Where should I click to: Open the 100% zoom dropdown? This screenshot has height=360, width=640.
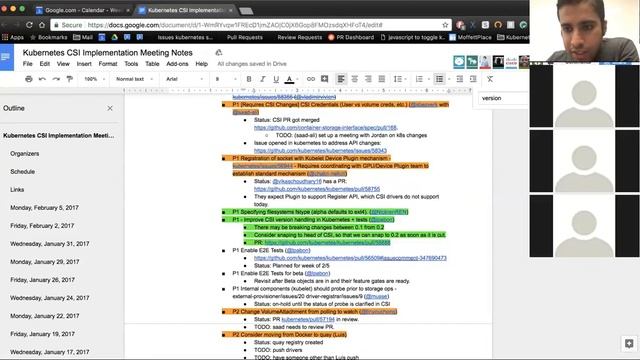[94, 79]
